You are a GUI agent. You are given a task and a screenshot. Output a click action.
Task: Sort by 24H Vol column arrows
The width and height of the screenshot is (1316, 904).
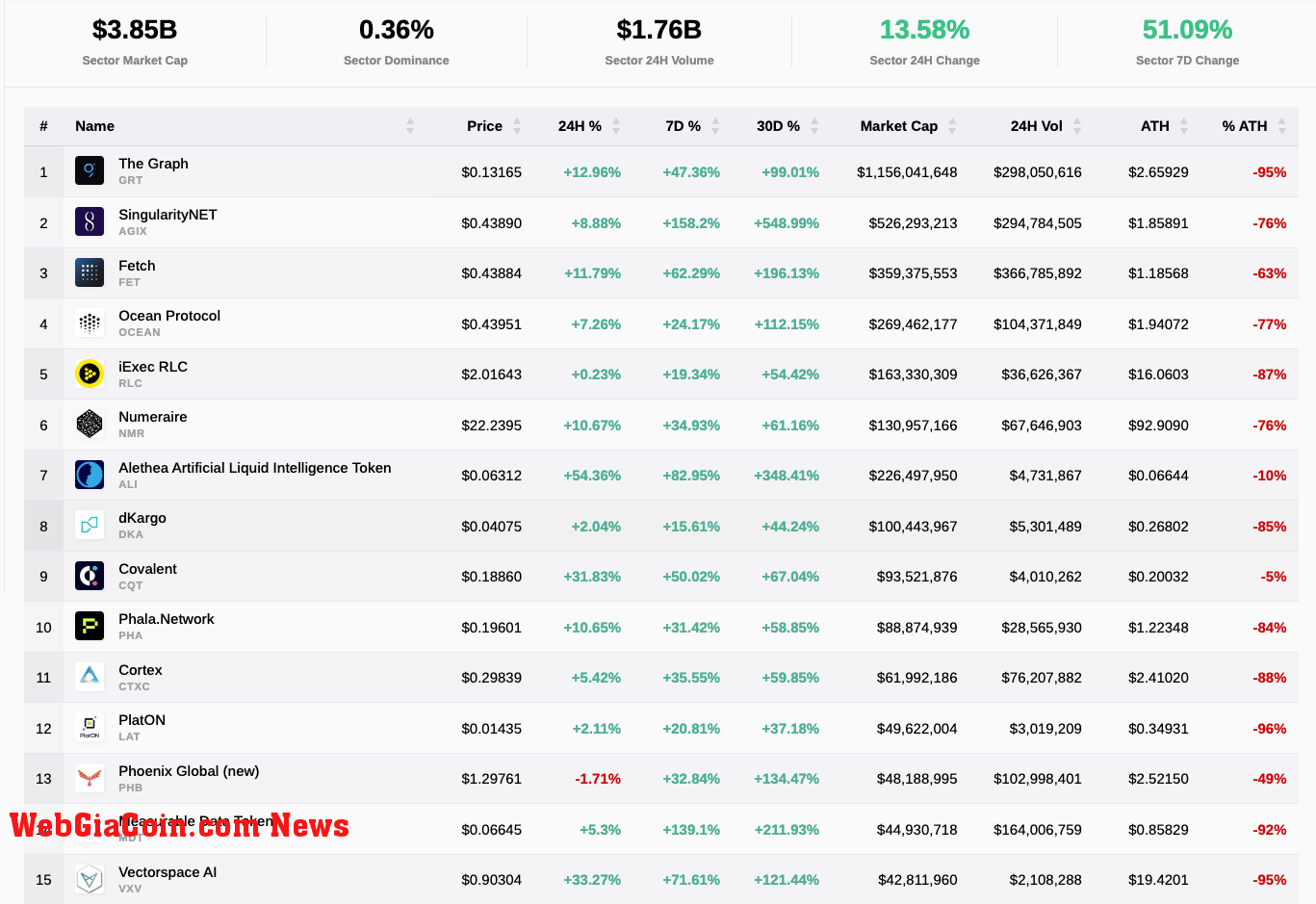point(1077,126)
